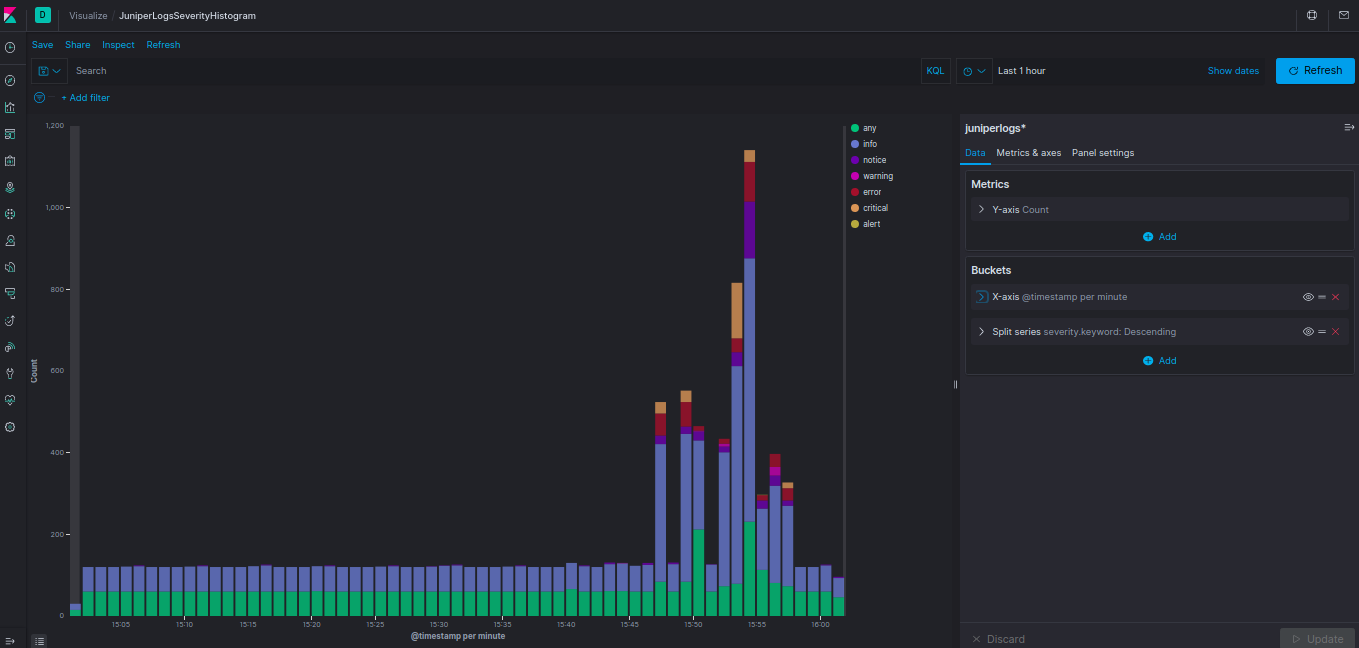
Task: Open Discover from the compass icon
Action: (x=10, y=80)
